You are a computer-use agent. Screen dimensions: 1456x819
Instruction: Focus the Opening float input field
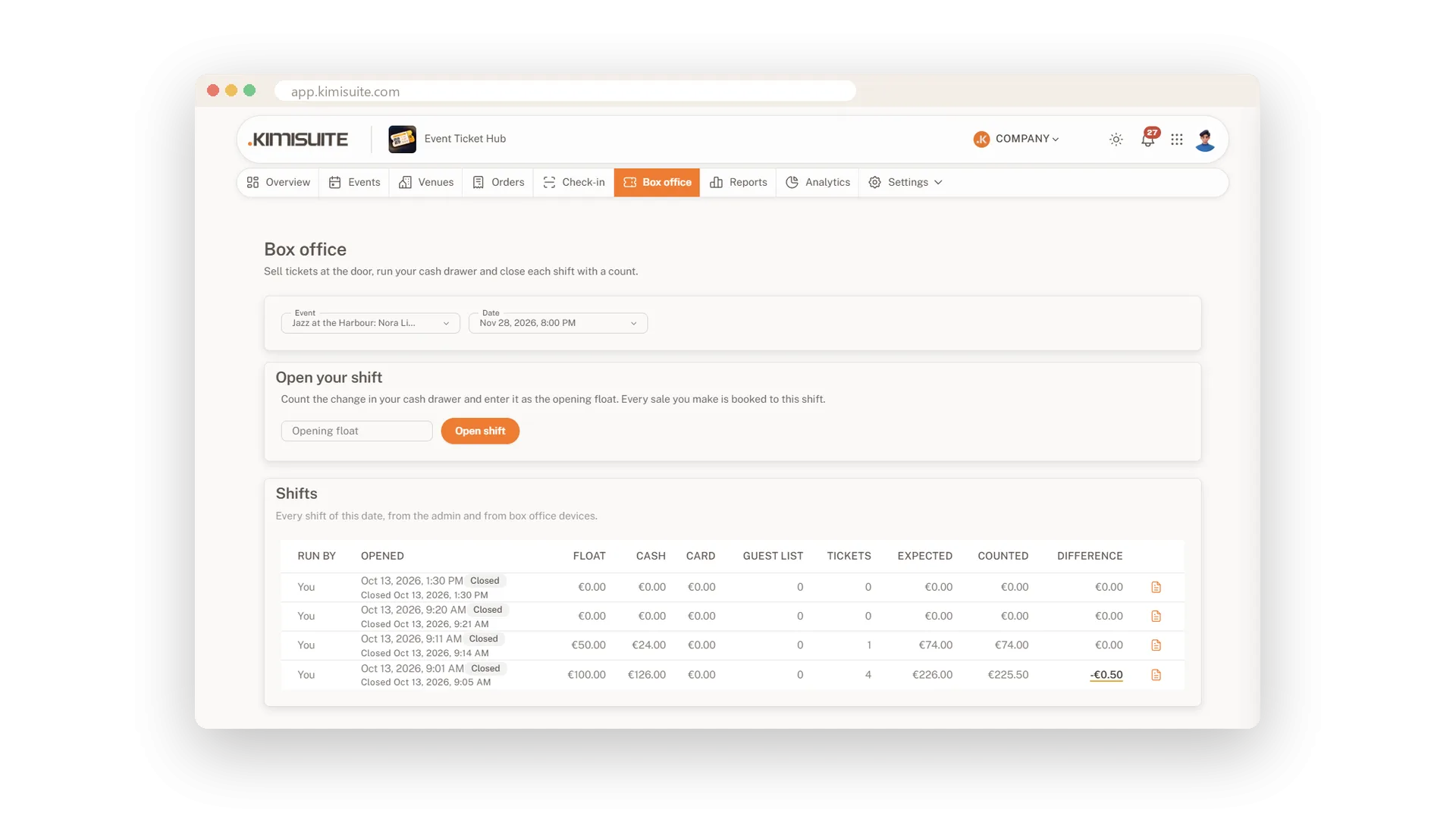(356, 431)
